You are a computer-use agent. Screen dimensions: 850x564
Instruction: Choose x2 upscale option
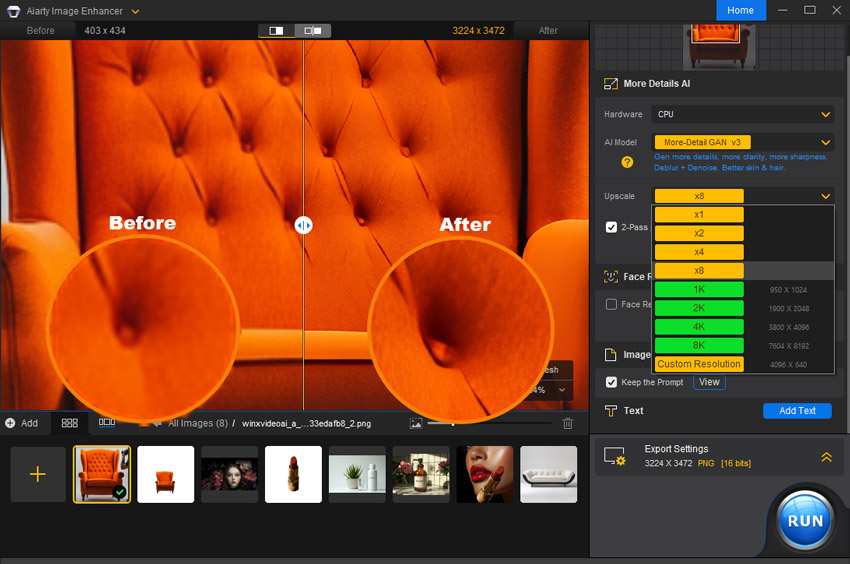699,233
